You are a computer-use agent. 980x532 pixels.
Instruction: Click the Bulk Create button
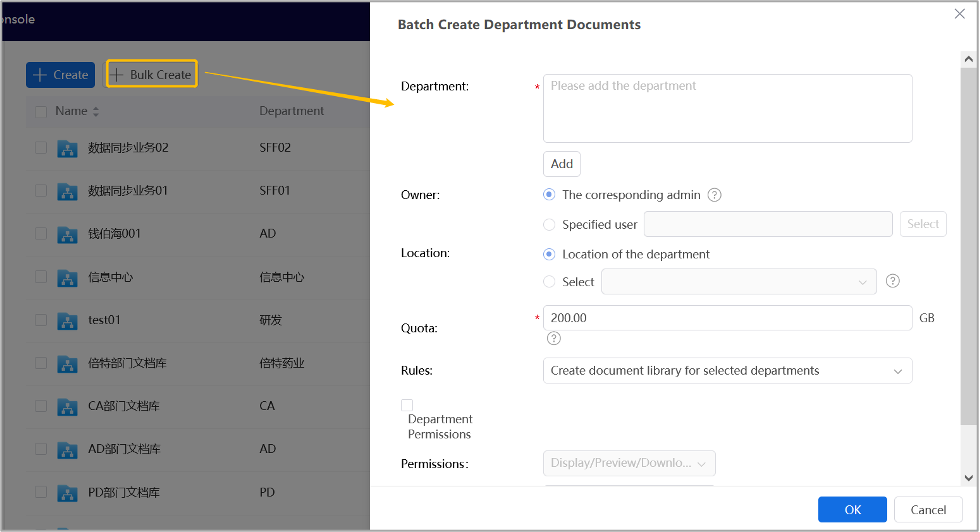click(x=152, y=74)
